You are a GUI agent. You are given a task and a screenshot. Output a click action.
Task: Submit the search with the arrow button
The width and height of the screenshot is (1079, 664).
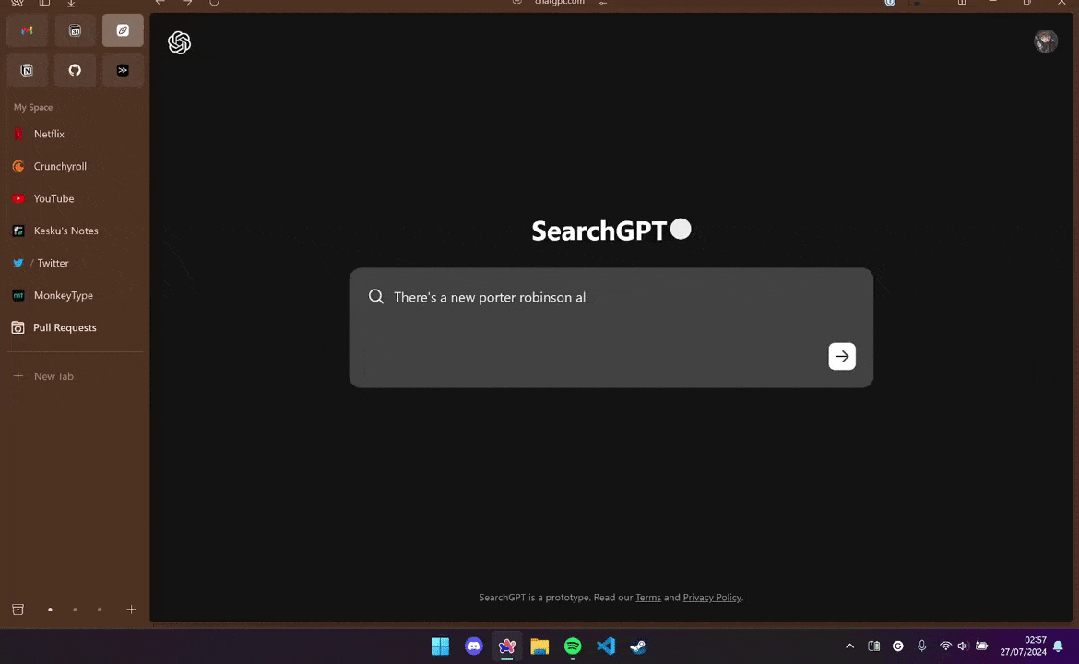click(841, 356)
